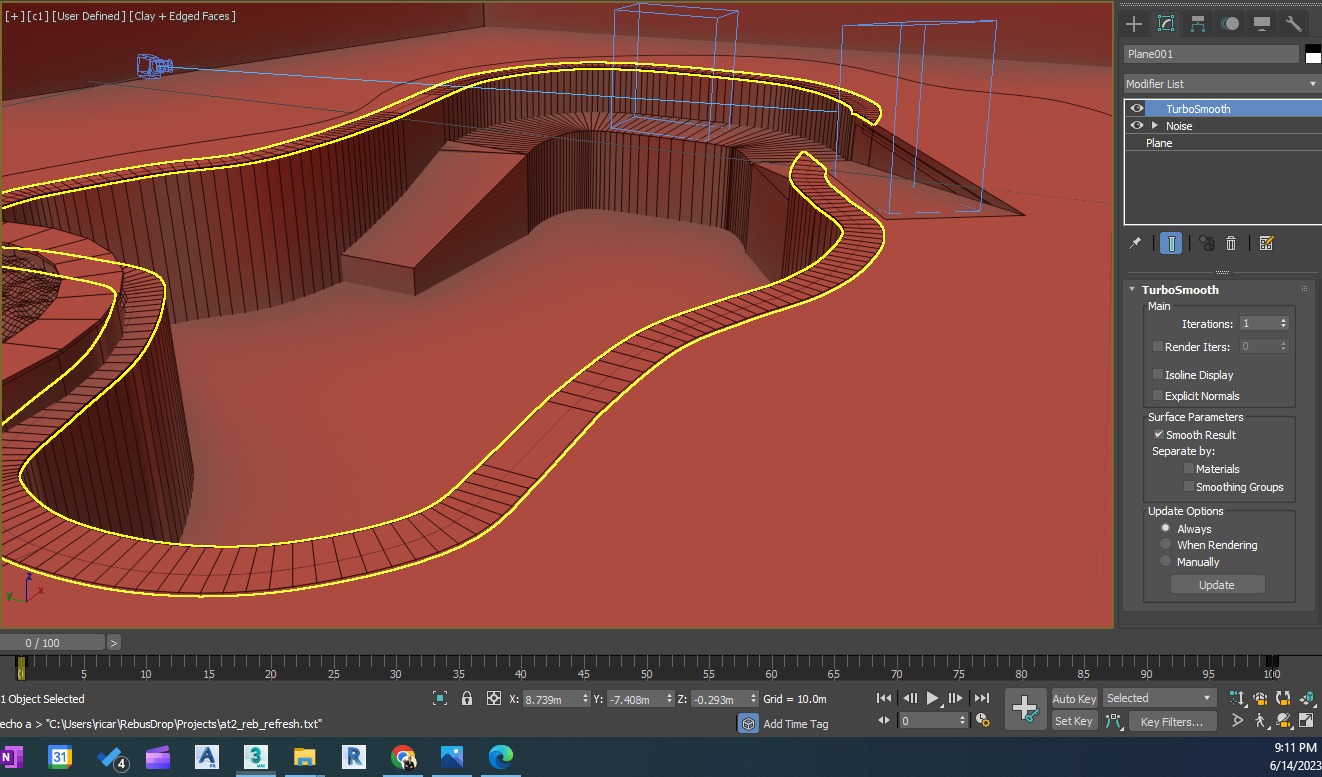The image size is (1322, 777).
Task: Click the Update button
Action: (x=1217, y=585)
